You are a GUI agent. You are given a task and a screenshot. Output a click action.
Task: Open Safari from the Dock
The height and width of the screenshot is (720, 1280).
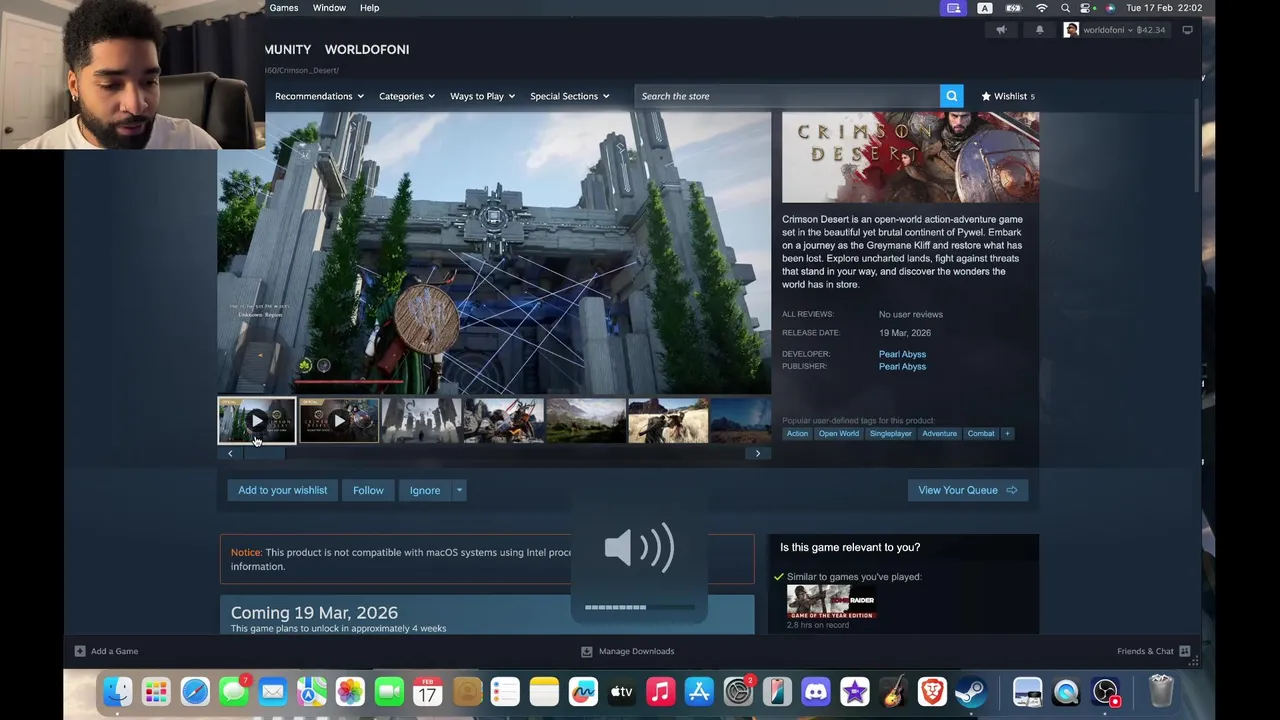click(195, 691)
